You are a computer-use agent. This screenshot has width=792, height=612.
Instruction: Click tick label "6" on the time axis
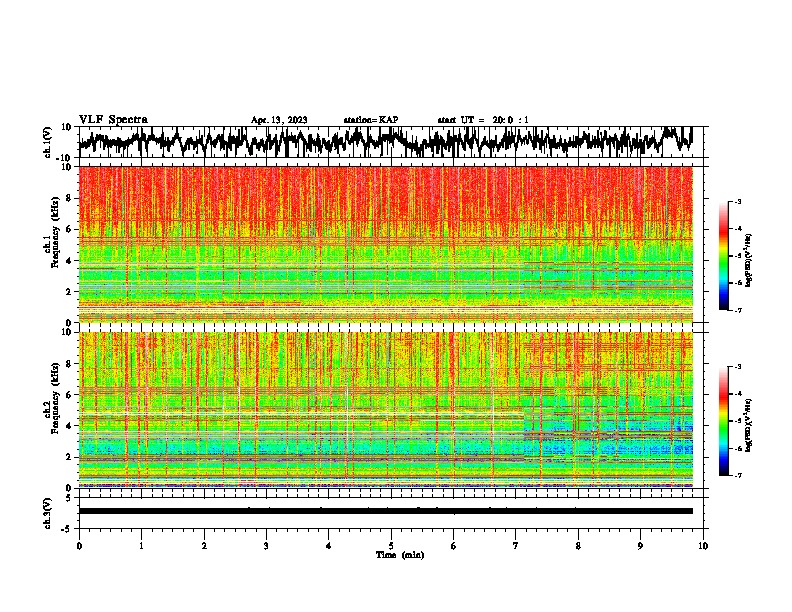pos(454,546)
